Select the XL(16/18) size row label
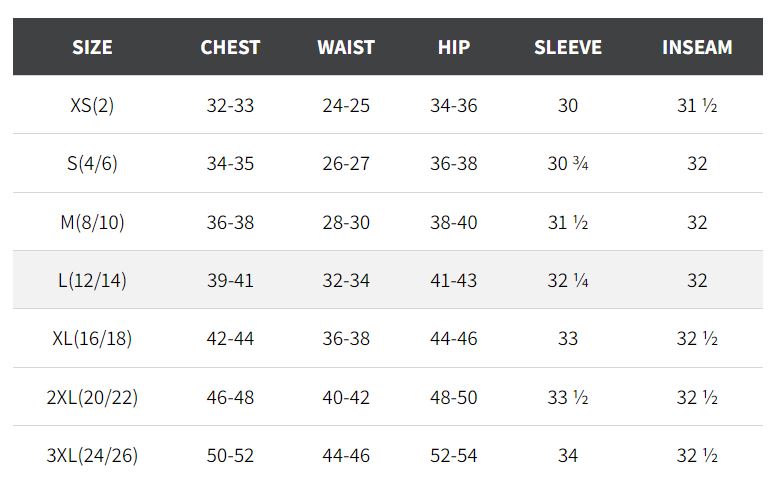772x488 pixels. pyautogui.click(x=92, y=339)
